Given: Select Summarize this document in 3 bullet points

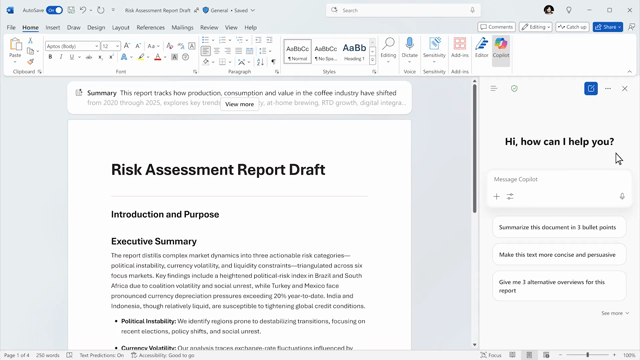Looking at the screenshot, I should pyautogui.click(x=559, y=227).
